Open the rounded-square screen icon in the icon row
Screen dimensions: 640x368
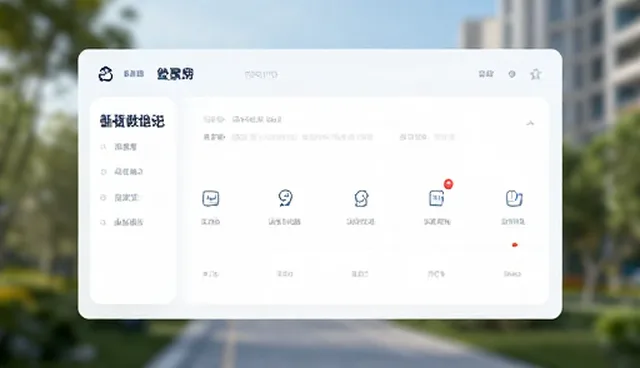tap(211, 198)
